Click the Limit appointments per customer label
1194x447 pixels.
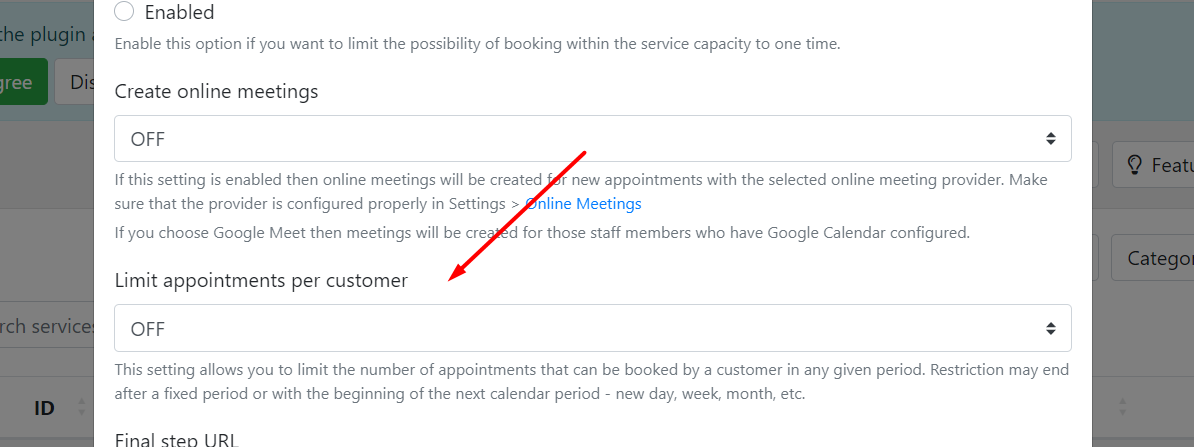pyautogui.click(x=261, y=281)
